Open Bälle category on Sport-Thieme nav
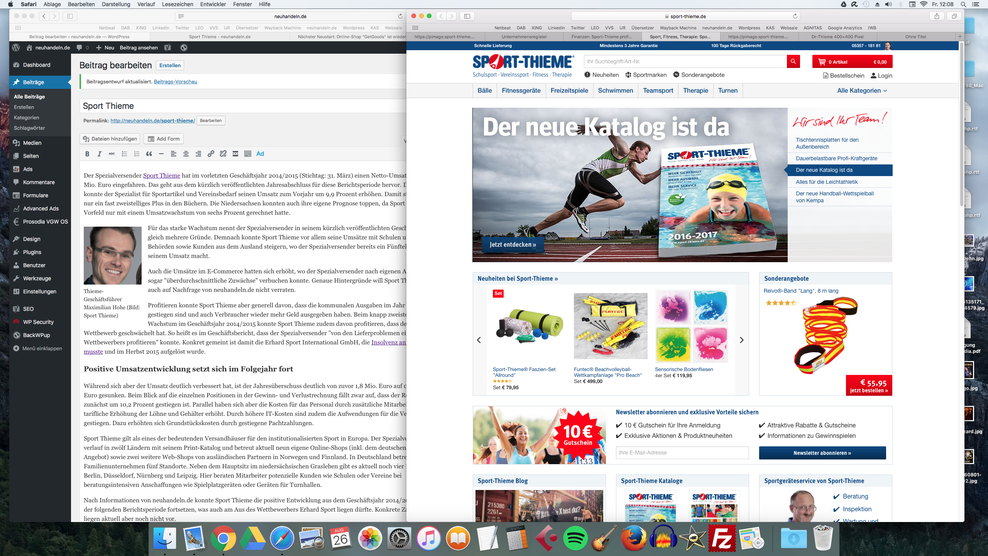The height and width of the screenshot is (556, 988). [x=485, y=91]
